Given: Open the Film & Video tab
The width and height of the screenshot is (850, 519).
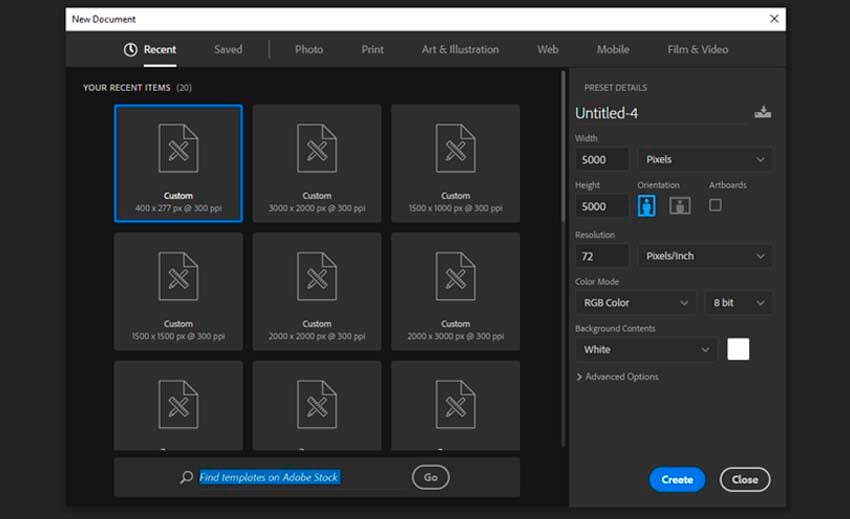Looking at the screenshot, I should (x=697, y=50).
